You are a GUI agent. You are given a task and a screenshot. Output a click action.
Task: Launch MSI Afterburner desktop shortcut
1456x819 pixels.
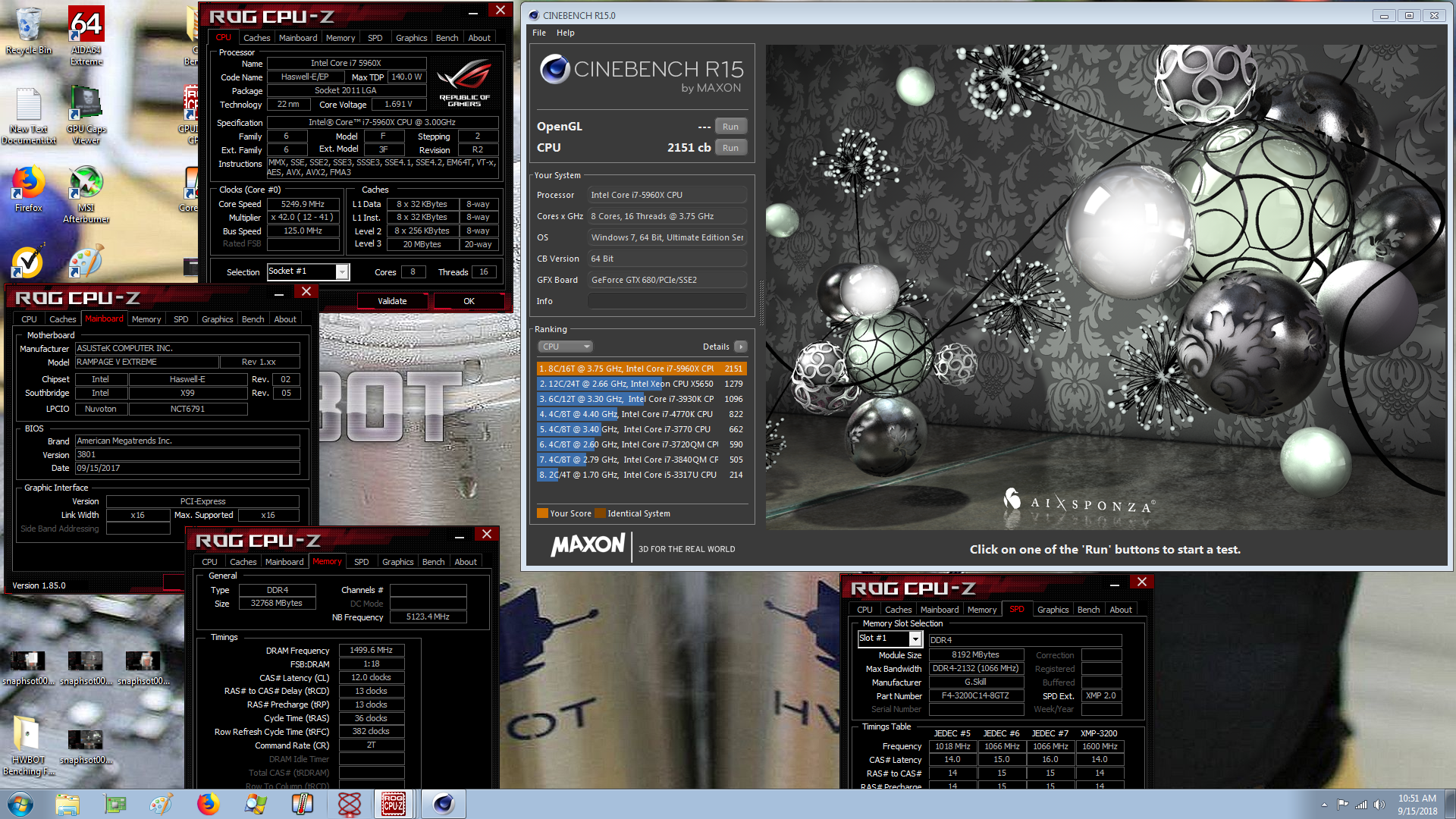point(86,195)
